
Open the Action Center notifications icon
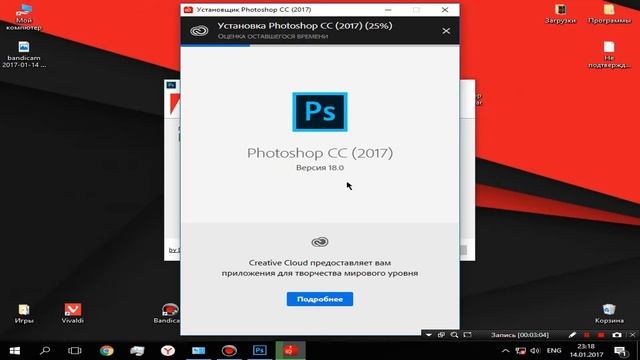click(620, 351)
